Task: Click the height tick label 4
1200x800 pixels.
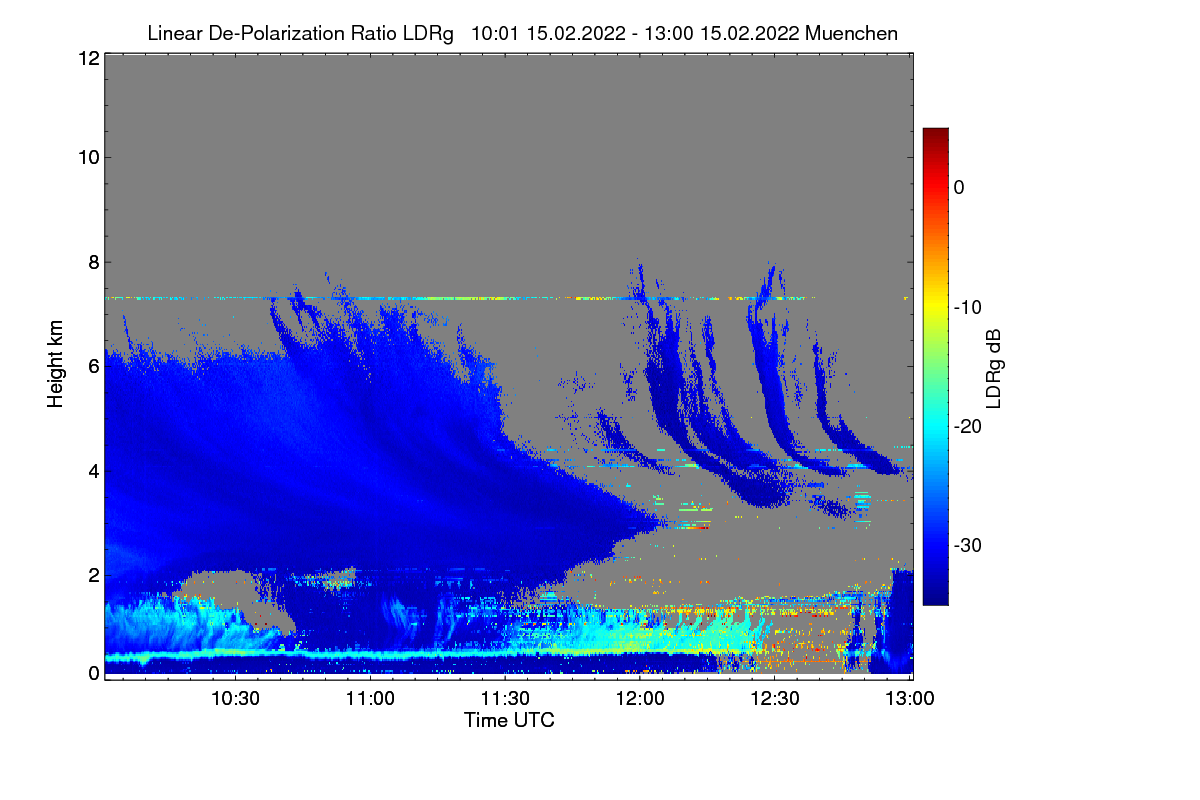Action: pos(93,471)
